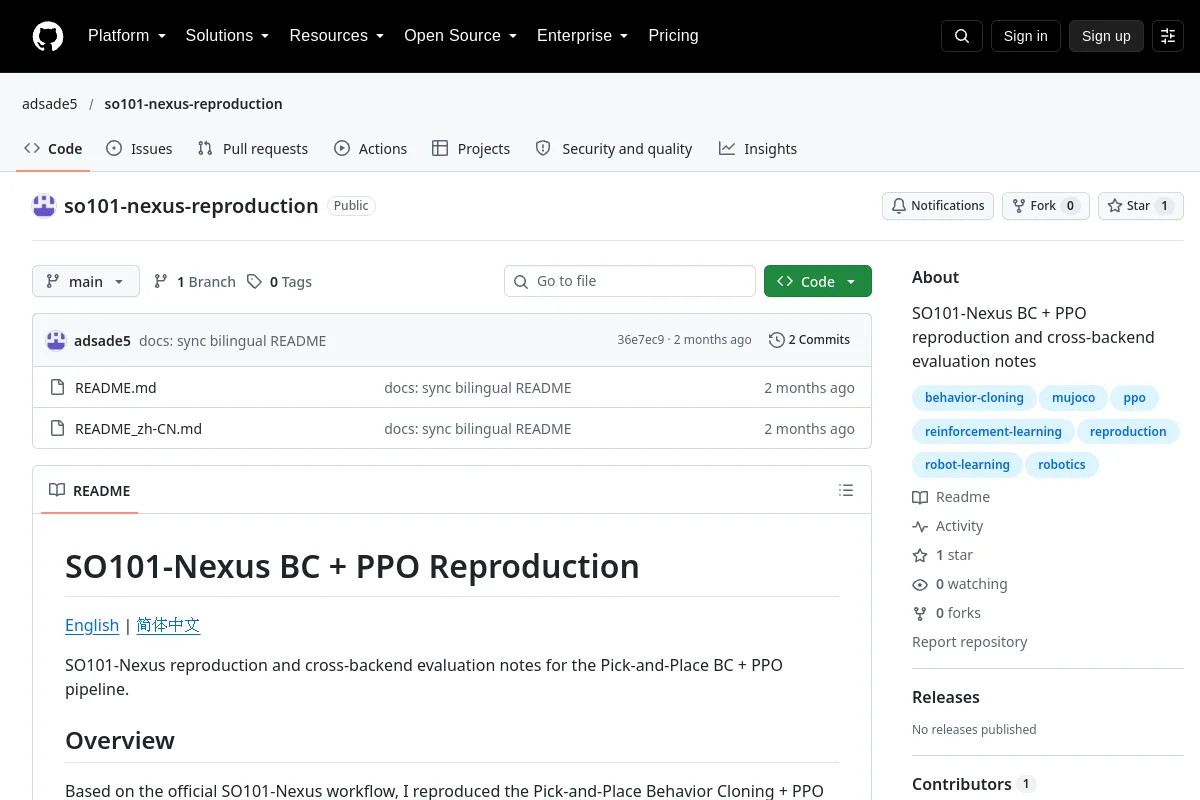Open the Open Source dropdown

[x=460, y=36]
